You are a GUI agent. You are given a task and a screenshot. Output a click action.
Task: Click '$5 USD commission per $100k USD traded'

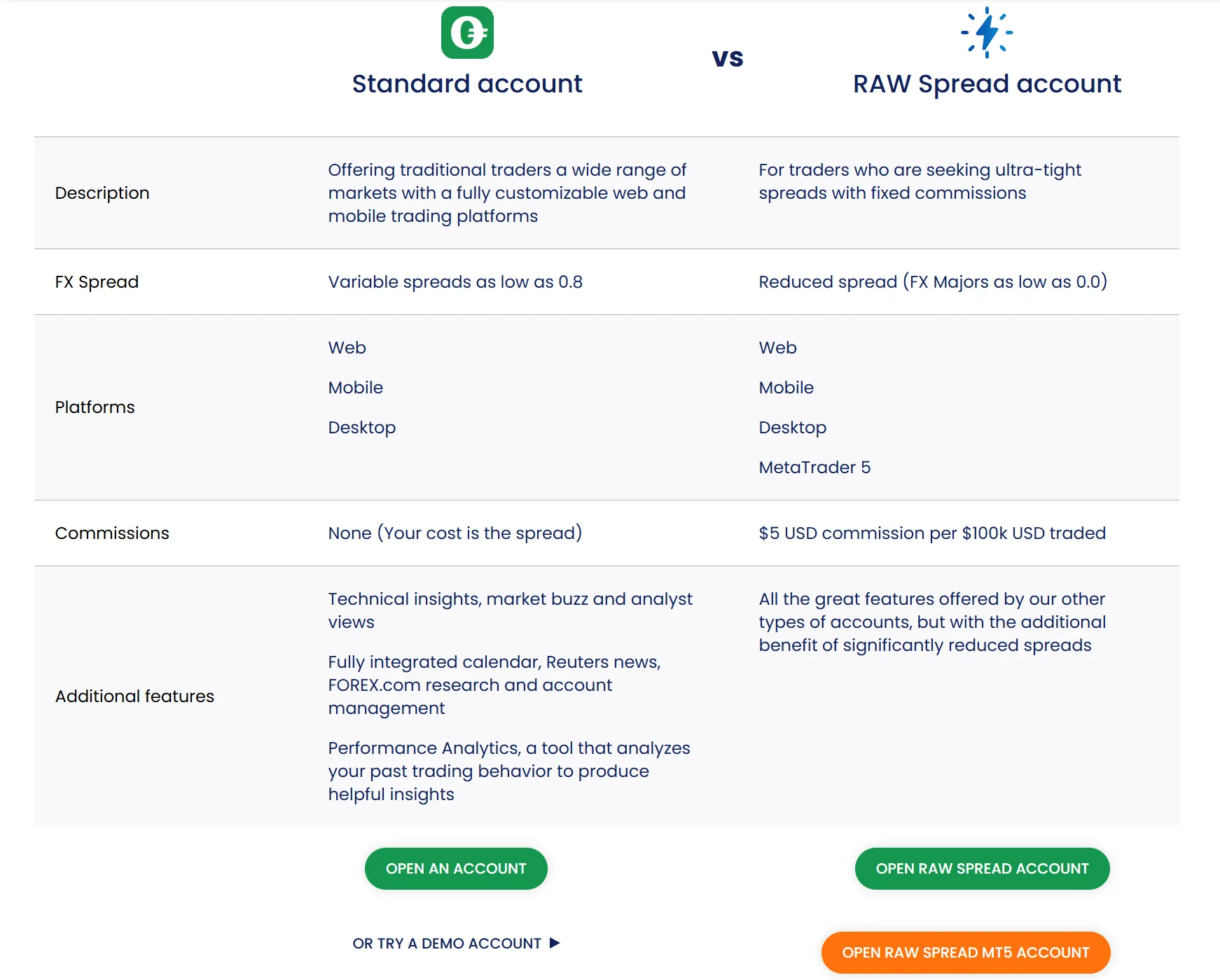pos(932,533)
